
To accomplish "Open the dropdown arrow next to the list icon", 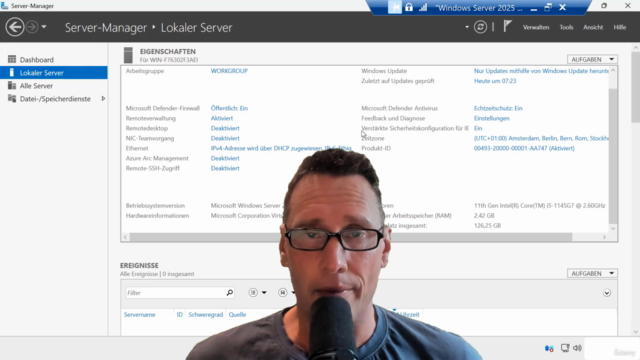I will click(x=264, y=293).
